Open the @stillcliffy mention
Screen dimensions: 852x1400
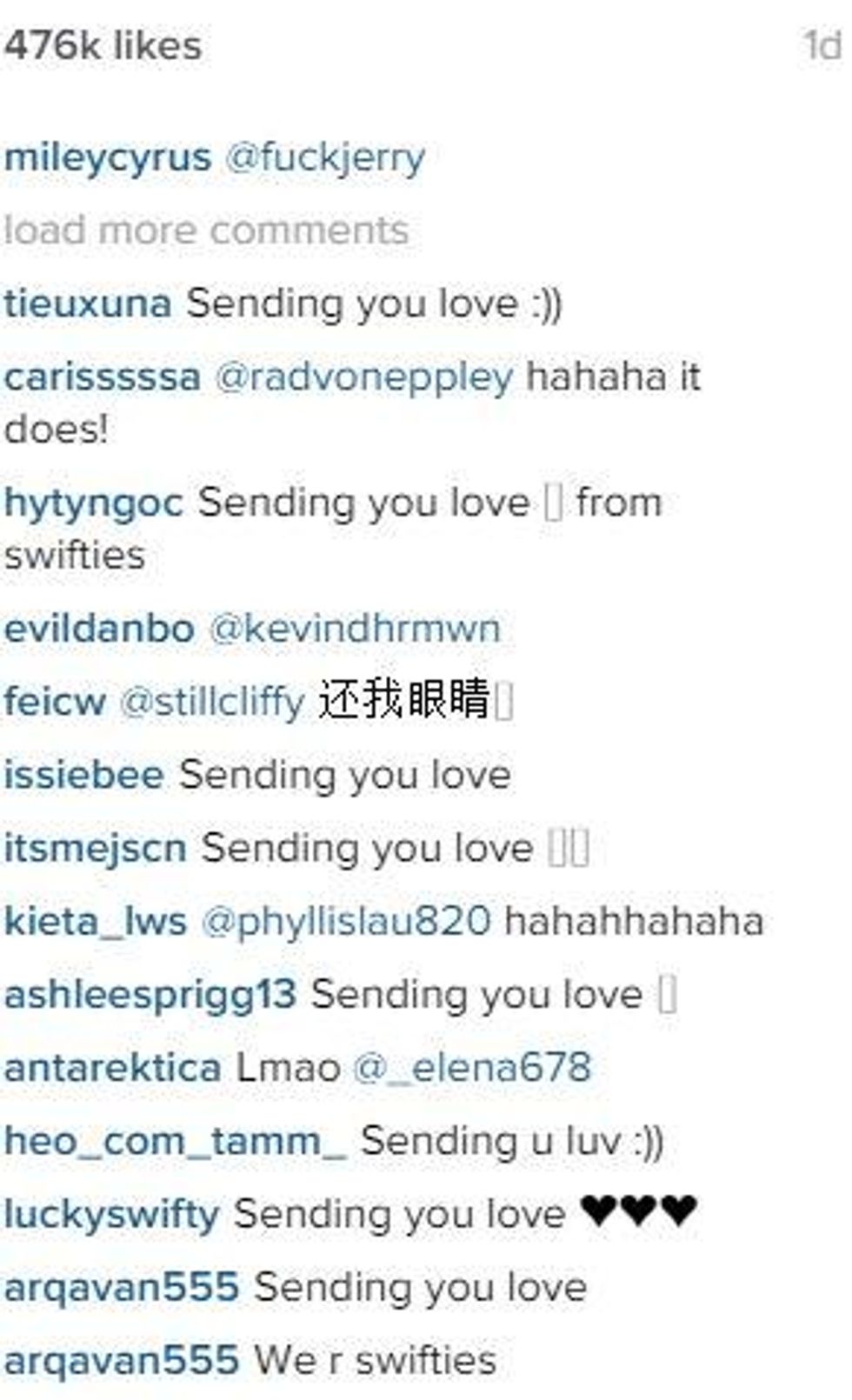tap(211, 702)
